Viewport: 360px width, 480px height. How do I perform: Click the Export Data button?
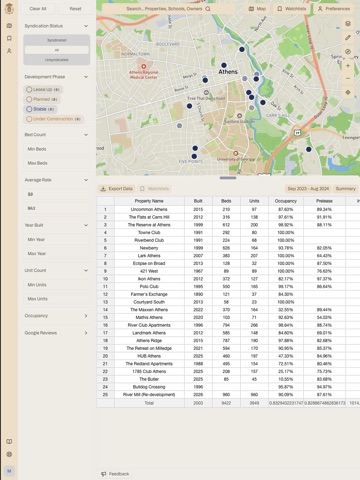(117, 189)
